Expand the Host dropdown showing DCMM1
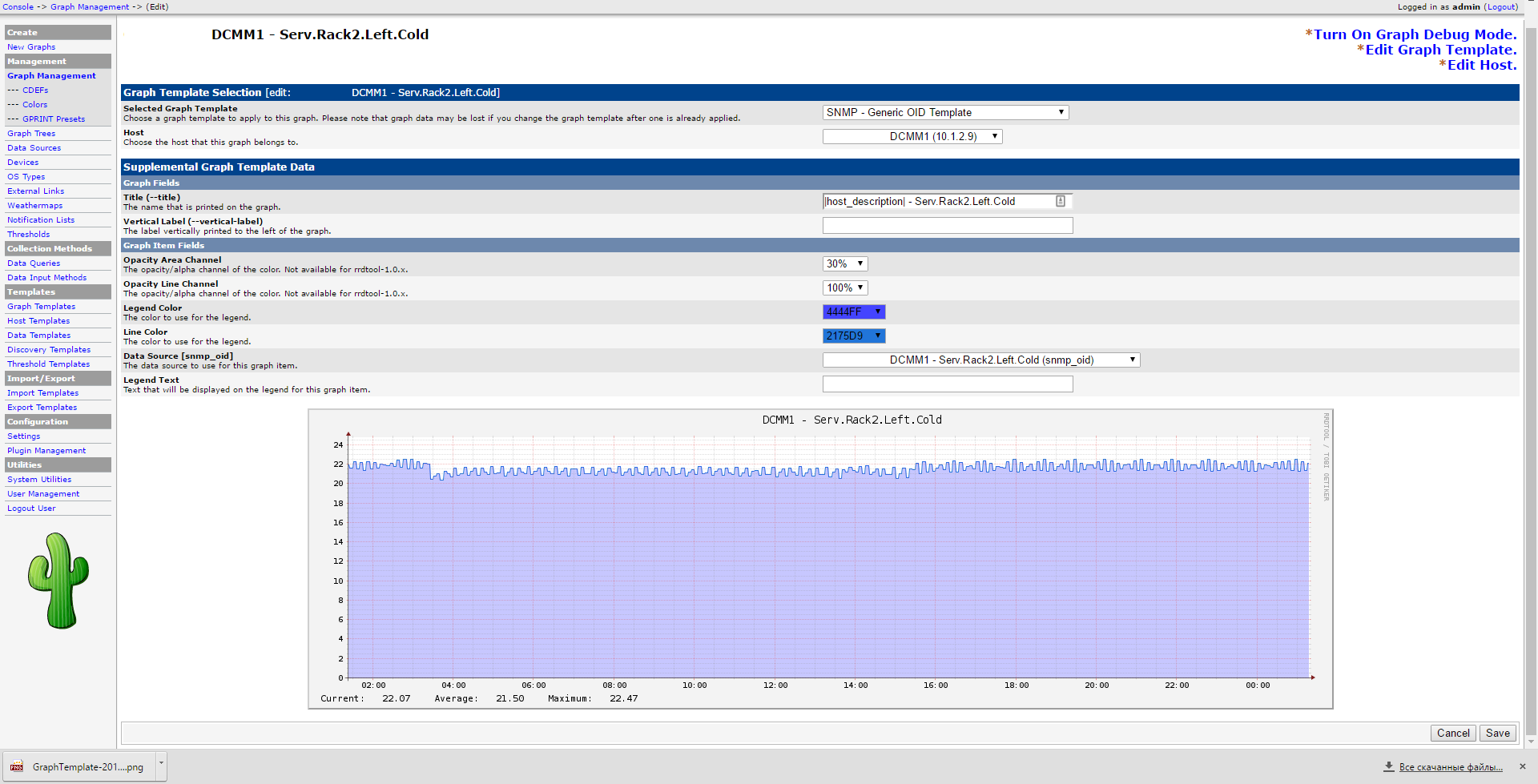The width and height of the screenshot is (1538, 784). tap(912, 137)
